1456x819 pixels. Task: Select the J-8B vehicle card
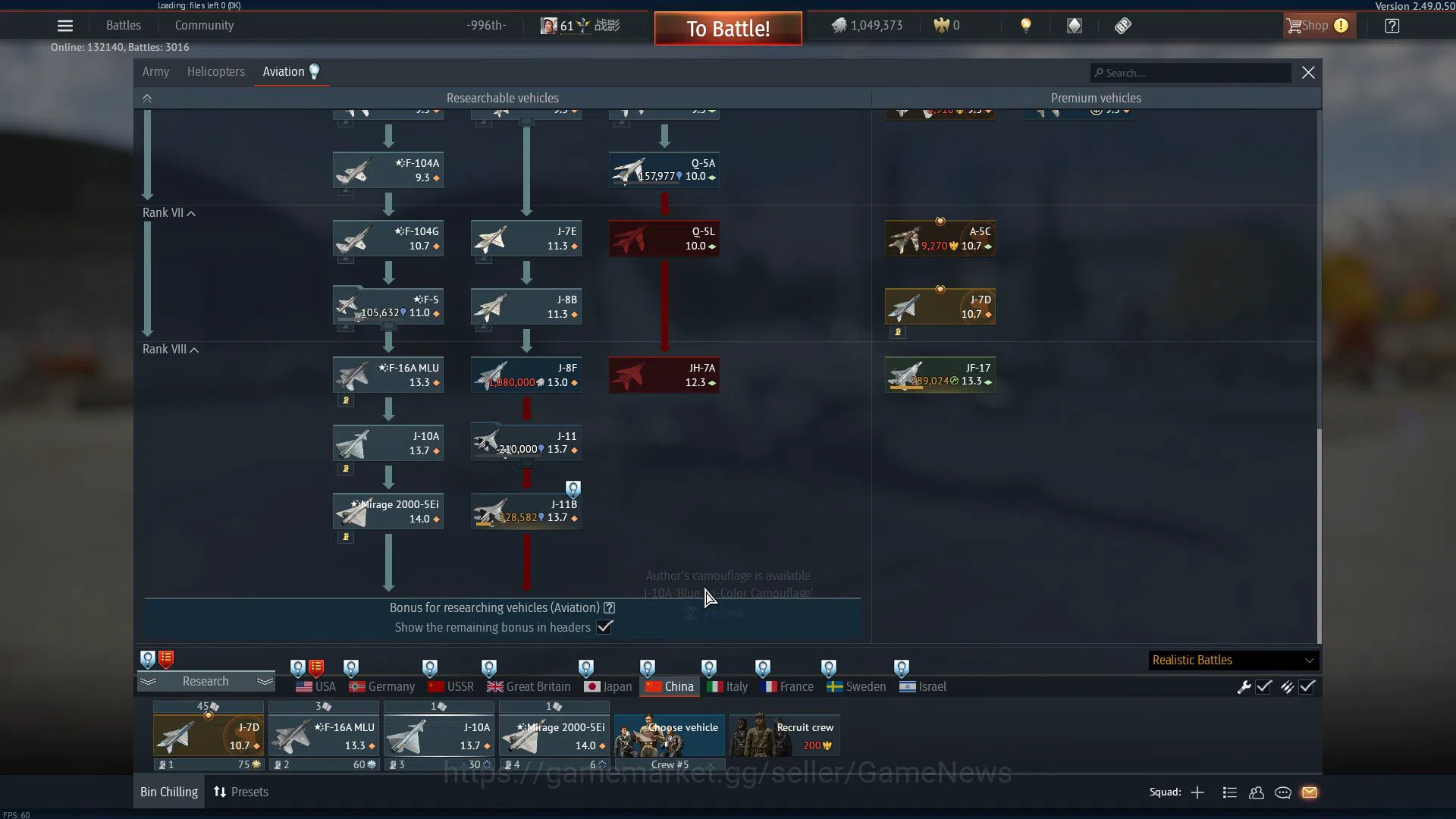526,306
